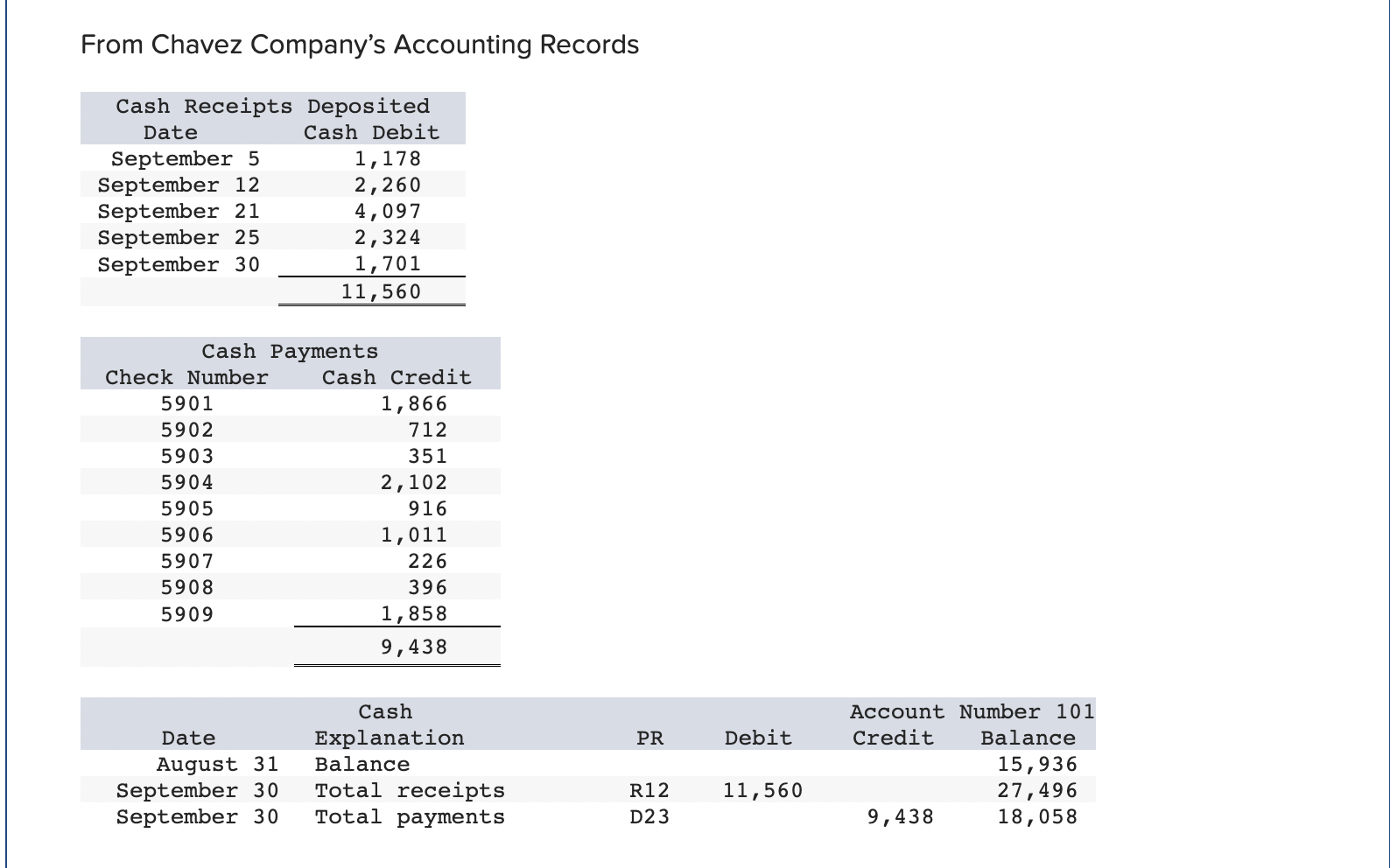
Task: Click the 'Account Number 101' label
Action: (972, 711)
